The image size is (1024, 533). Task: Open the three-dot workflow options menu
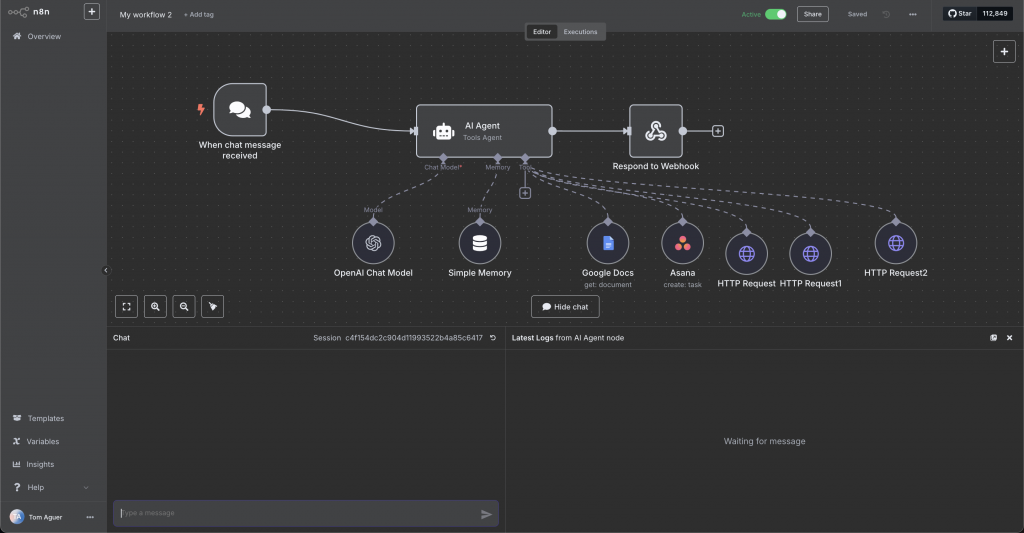pyautogui.click(x=912, y=14)
